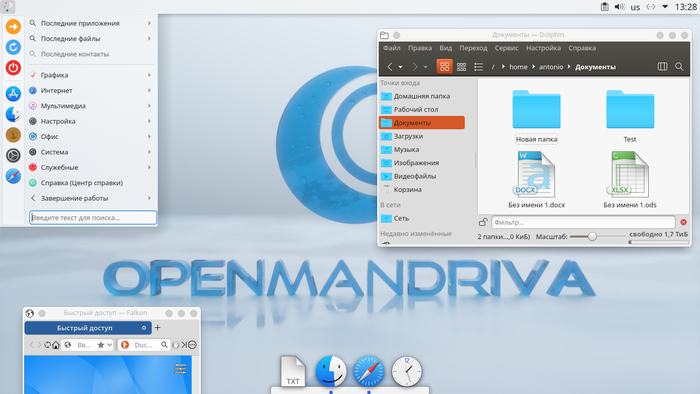Click the red power icon in launcher sidebar
This screenshot has height=394, width=700.
[13, 68]
